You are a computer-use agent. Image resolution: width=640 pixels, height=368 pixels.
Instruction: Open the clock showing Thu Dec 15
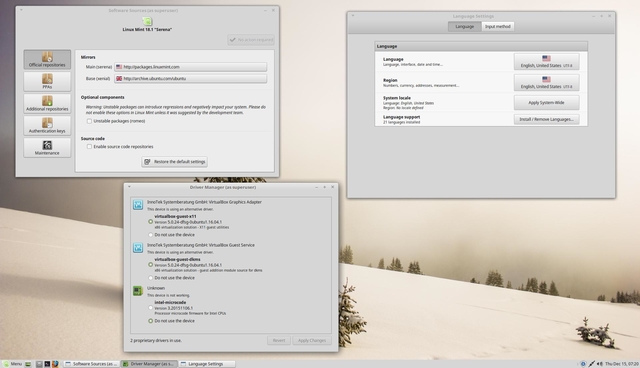(622, 364)
